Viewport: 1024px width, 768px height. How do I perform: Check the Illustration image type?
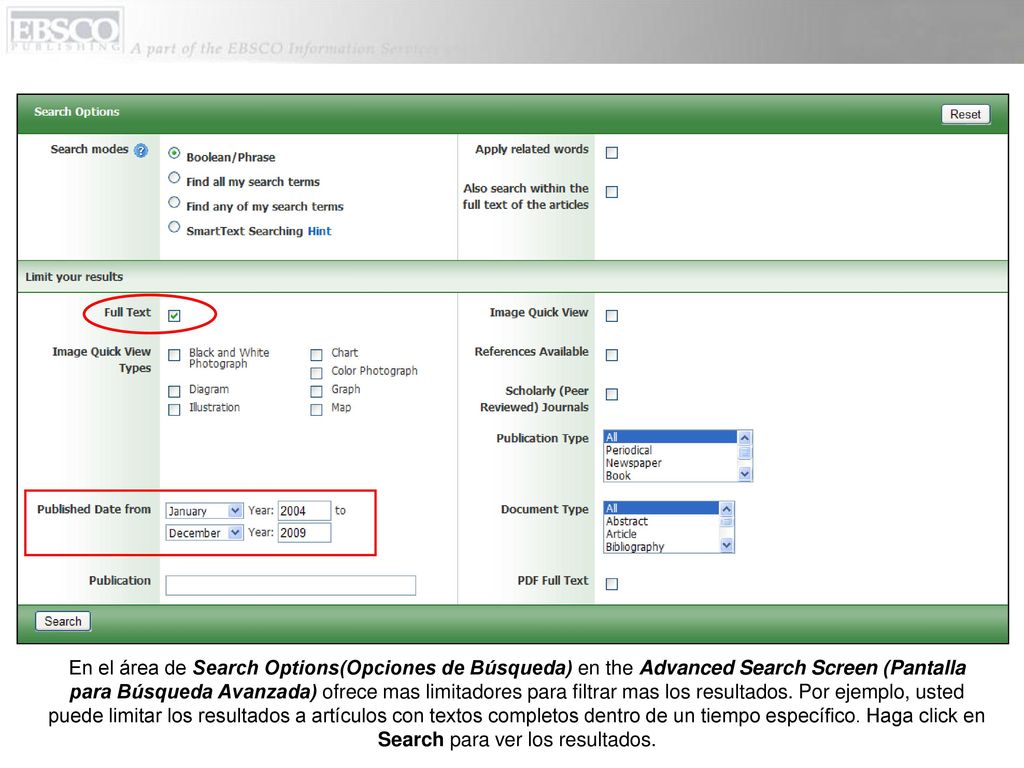point(174,410)
